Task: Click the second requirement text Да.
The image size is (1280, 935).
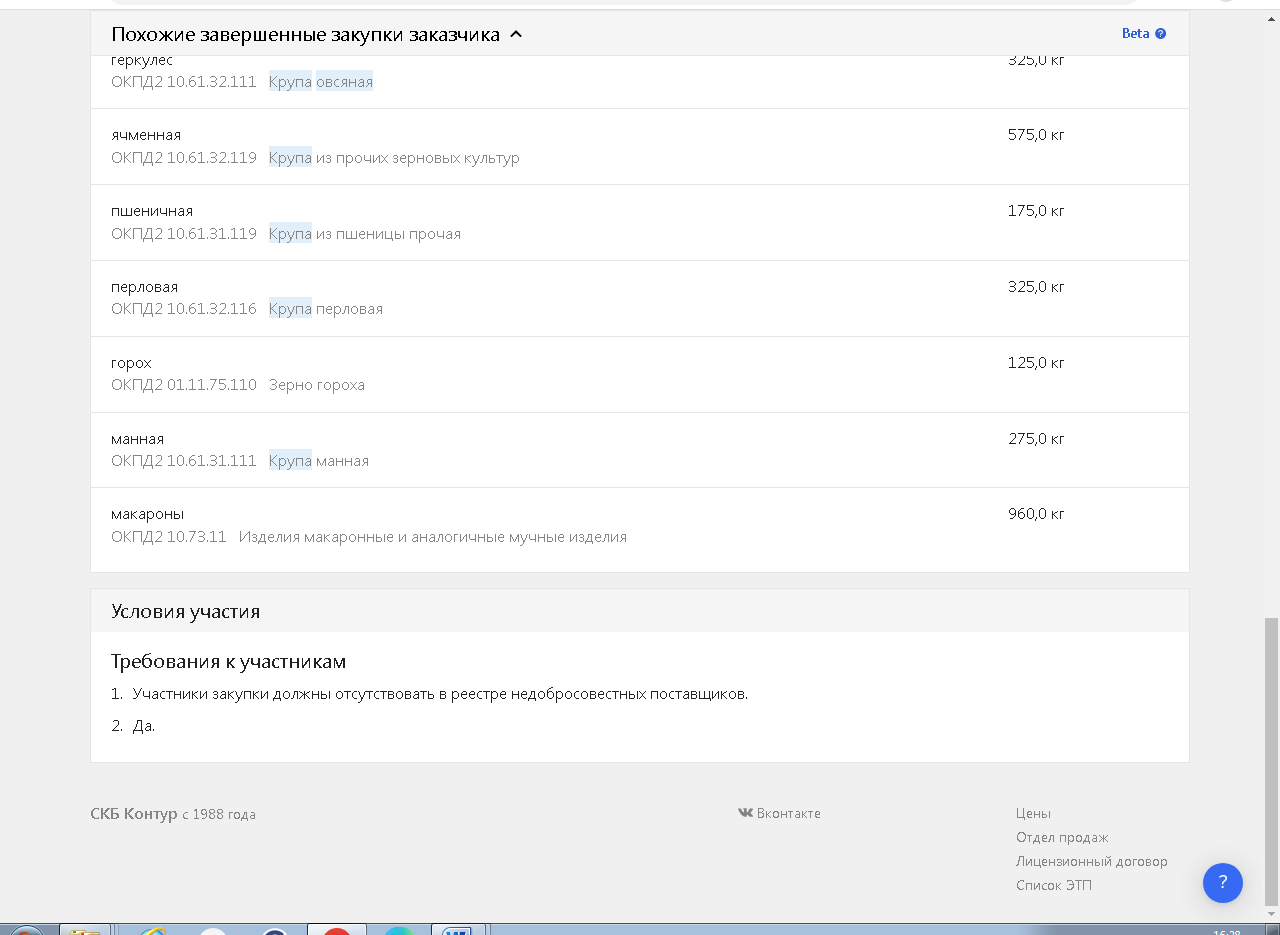Action: tap(144, 726)
